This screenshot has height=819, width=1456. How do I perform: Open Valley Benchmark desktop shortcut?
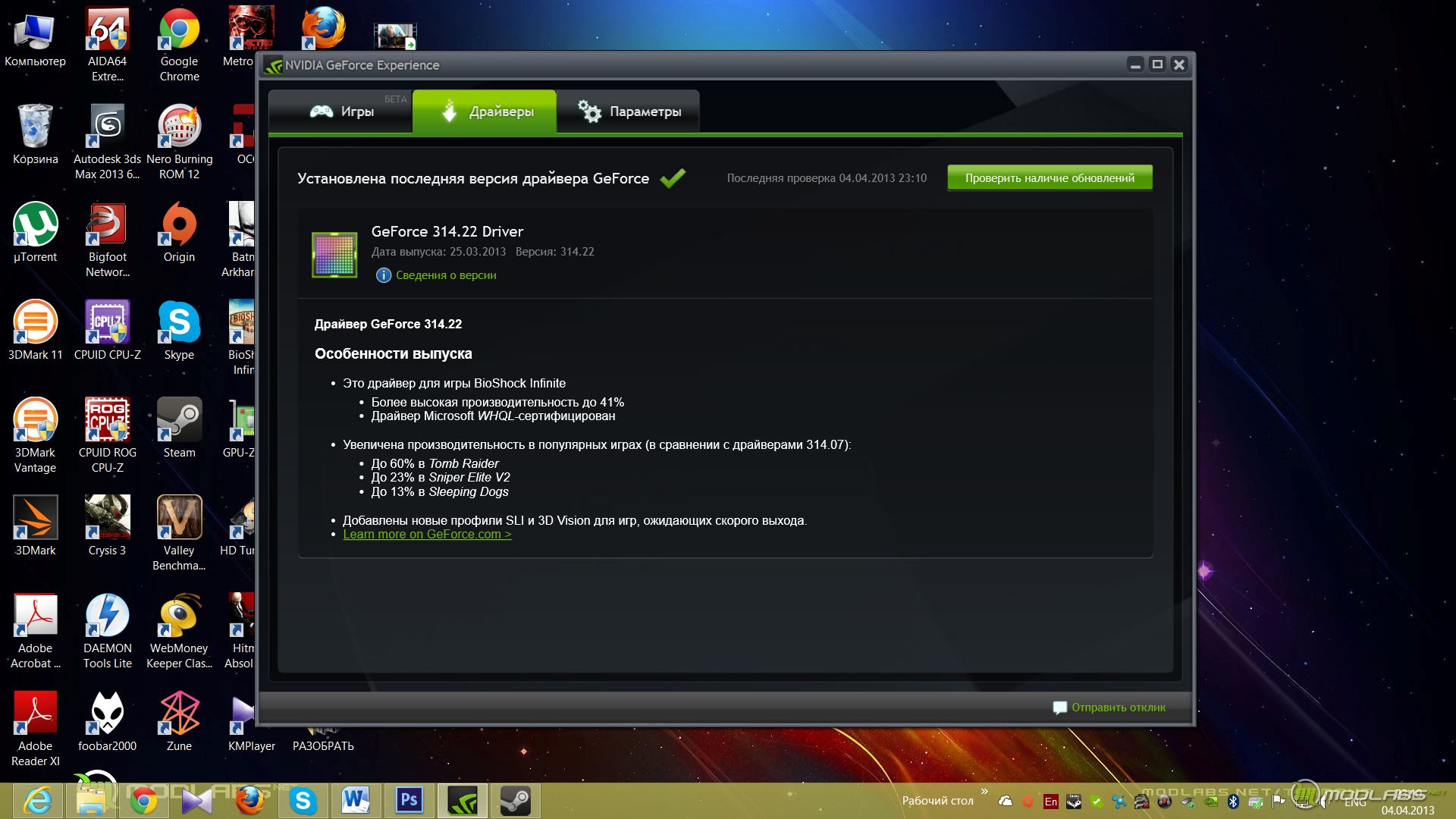(179, 533)
